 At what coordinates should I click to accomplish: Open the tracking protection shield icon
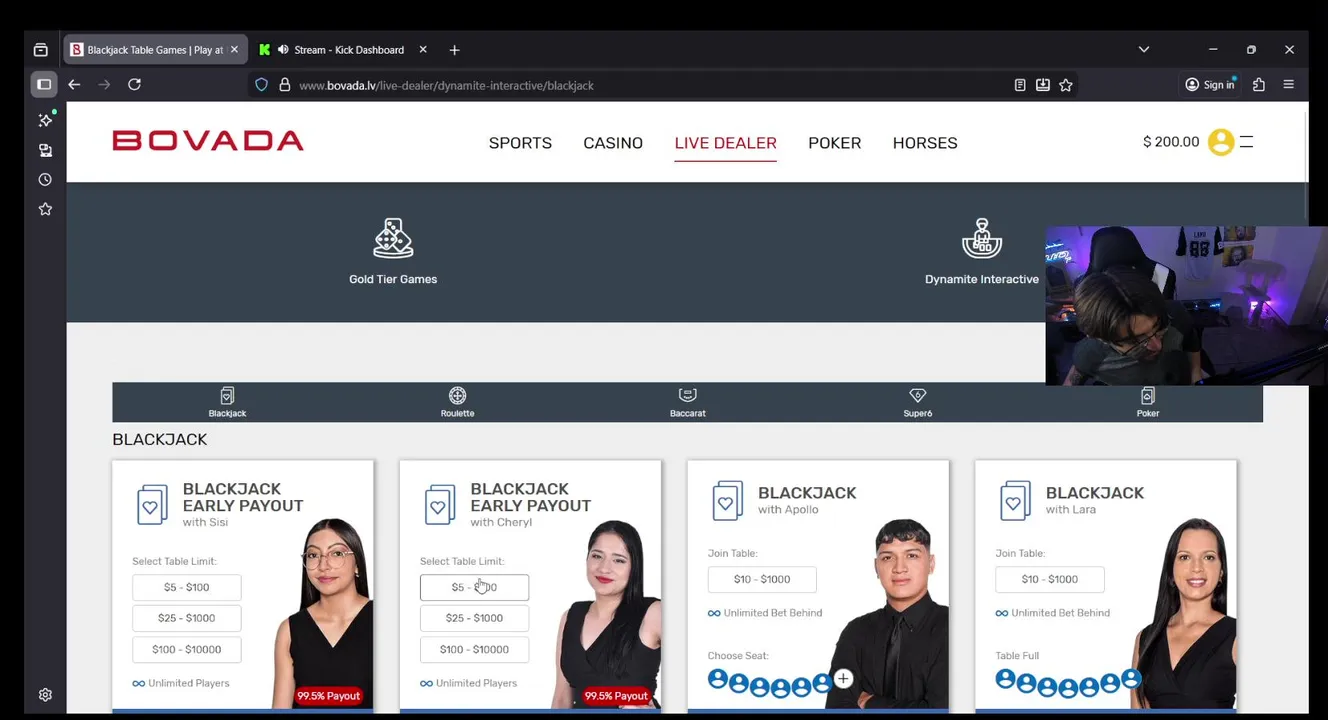point(262,85)
